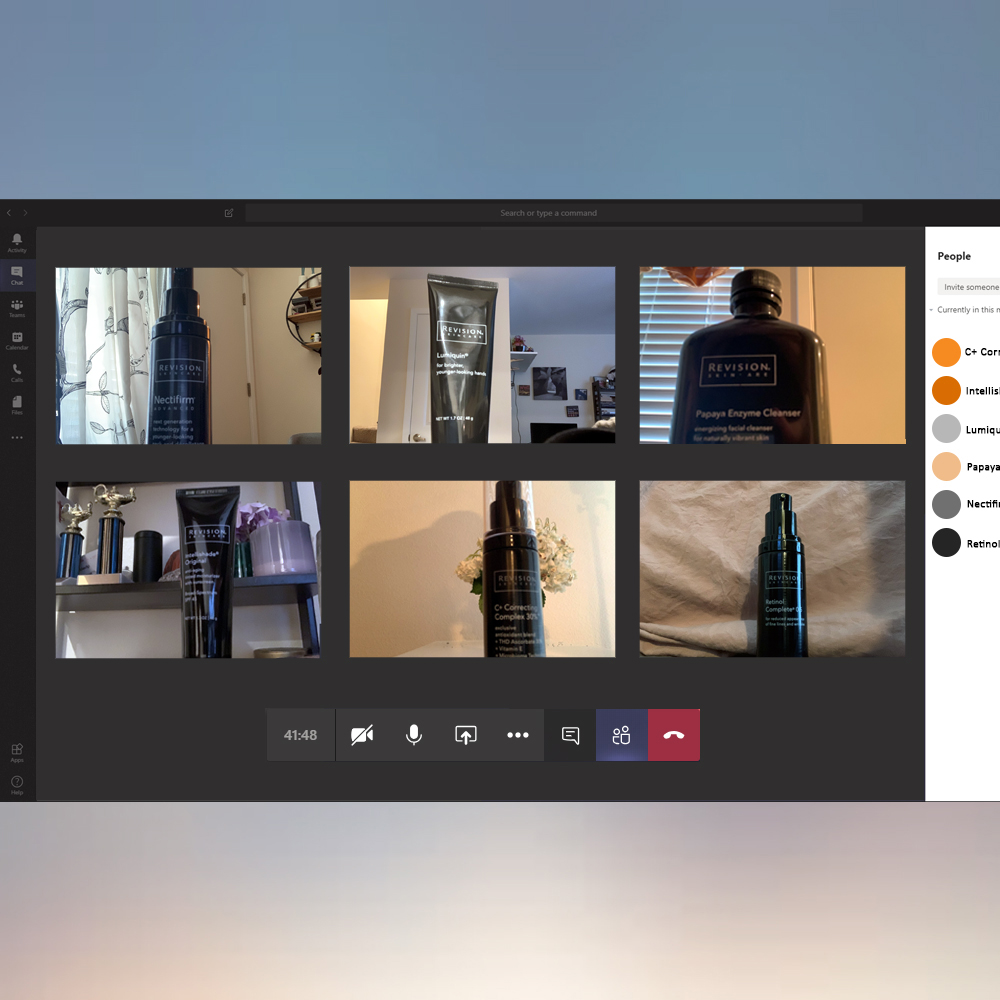Select the Retinol Complete video tile
The width and height of the screenshot is (1000, 1000).
click(772, 569)
